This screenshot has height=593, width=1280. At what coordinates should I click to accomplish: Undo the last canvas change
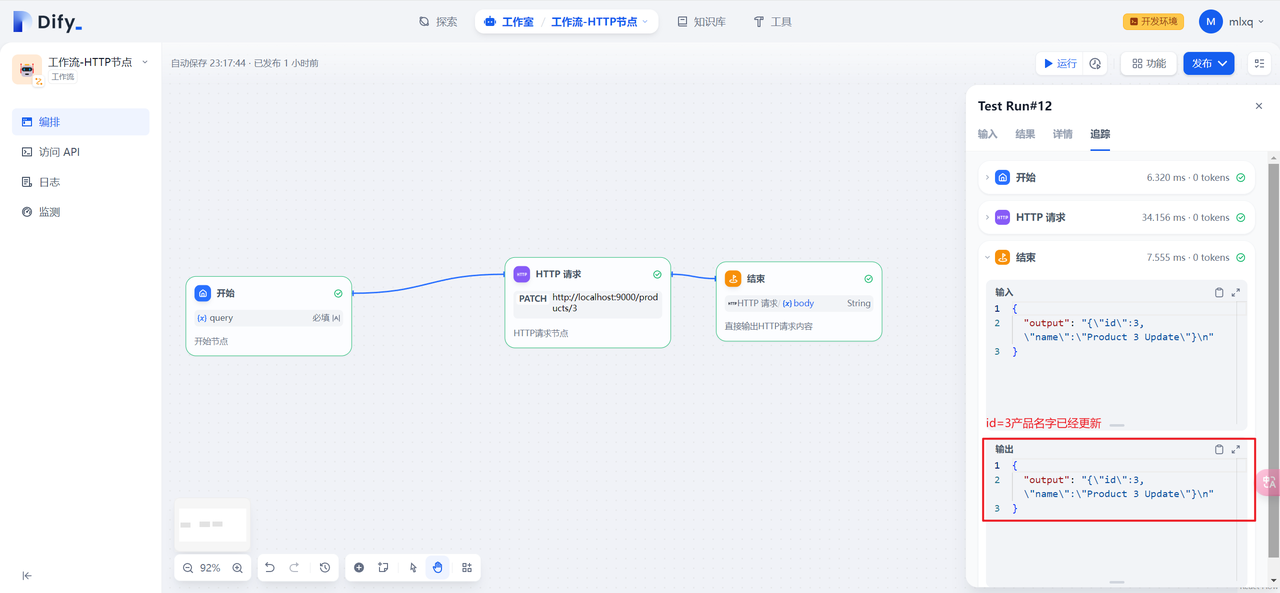coord(269,567)
